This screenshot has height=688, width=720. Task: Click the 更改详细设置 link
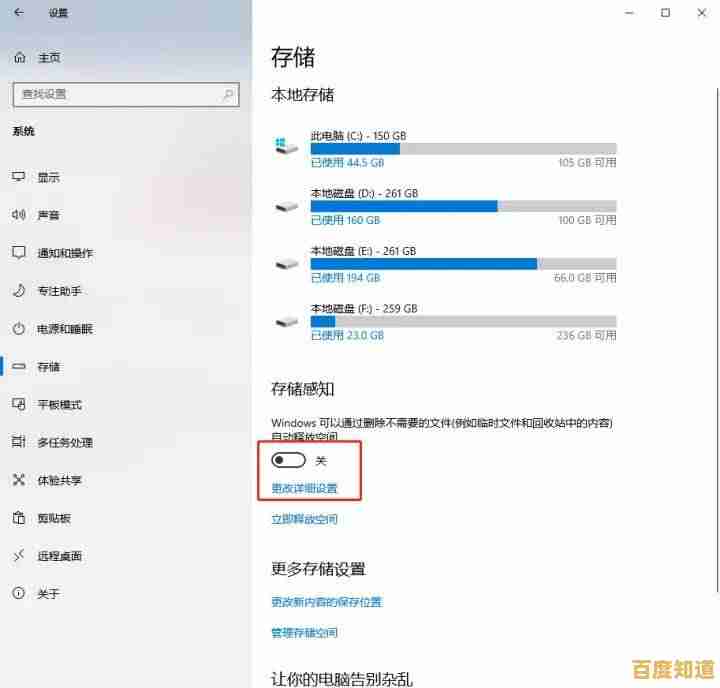[304, 489]
